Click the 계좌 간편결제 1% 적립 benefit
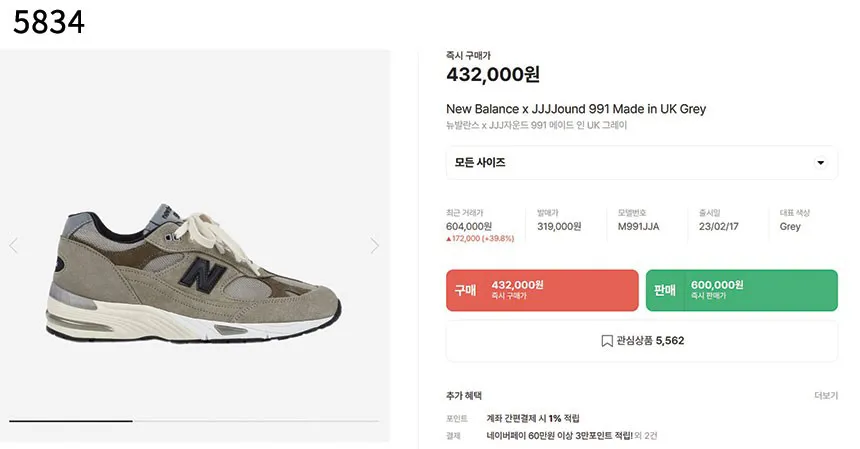The height and width of the screenshot is (449, 860). 532,418
